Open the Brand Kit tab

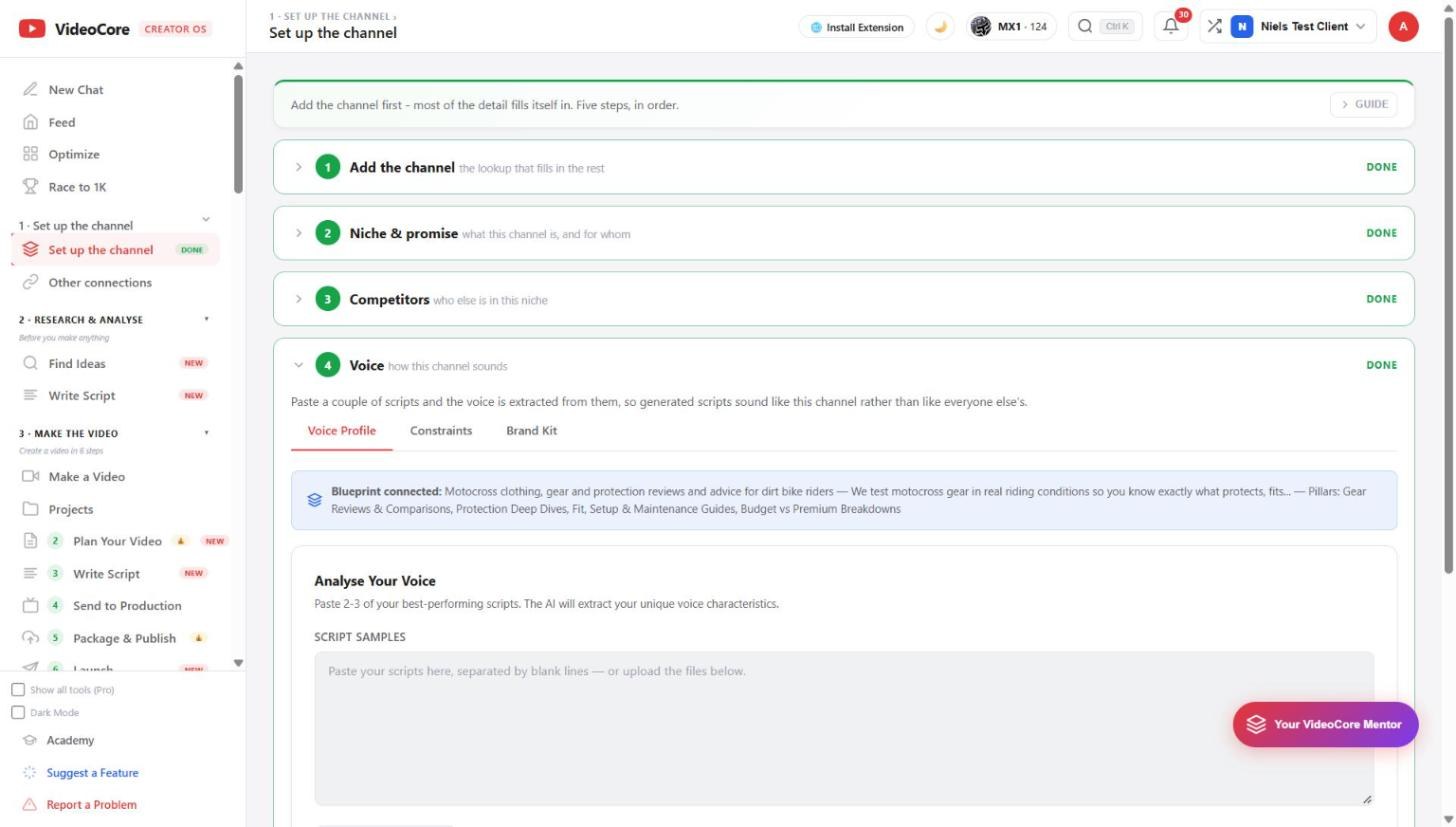pos(531,431)
